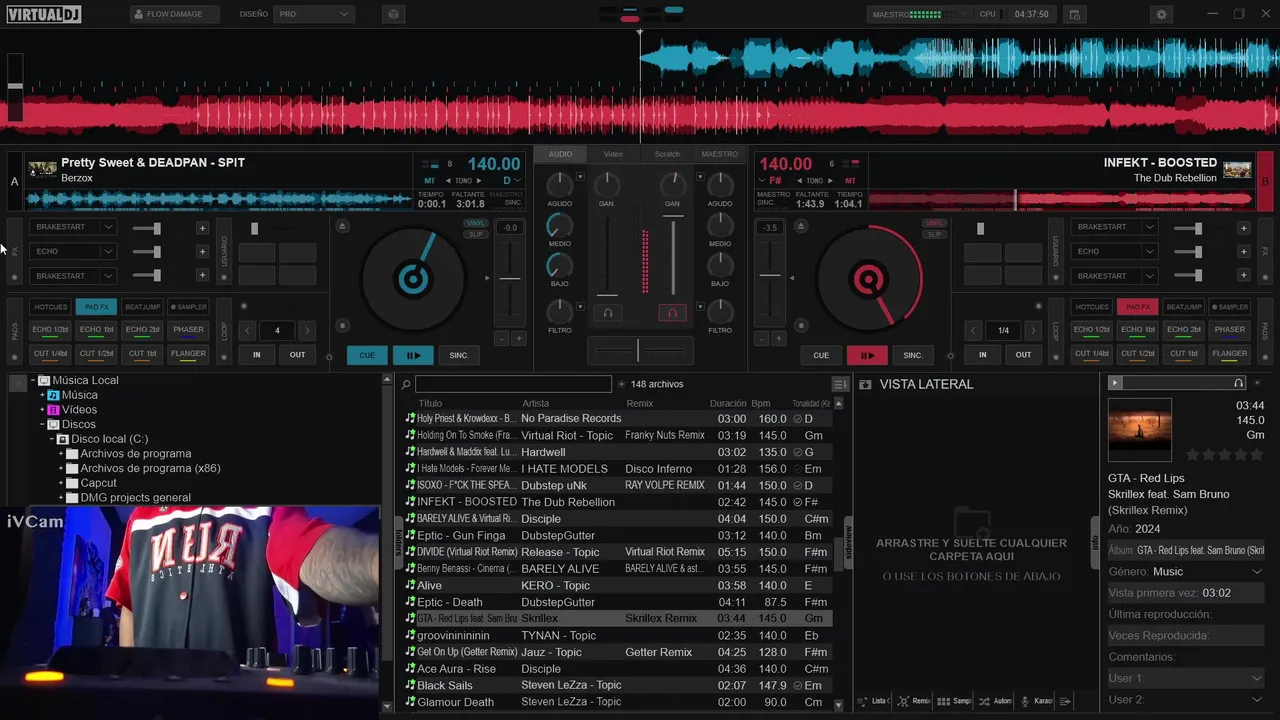Viewport: 1280px width, 720px height.
Task: Toggle SINC. on deck A
Action: tap(459, 355)
